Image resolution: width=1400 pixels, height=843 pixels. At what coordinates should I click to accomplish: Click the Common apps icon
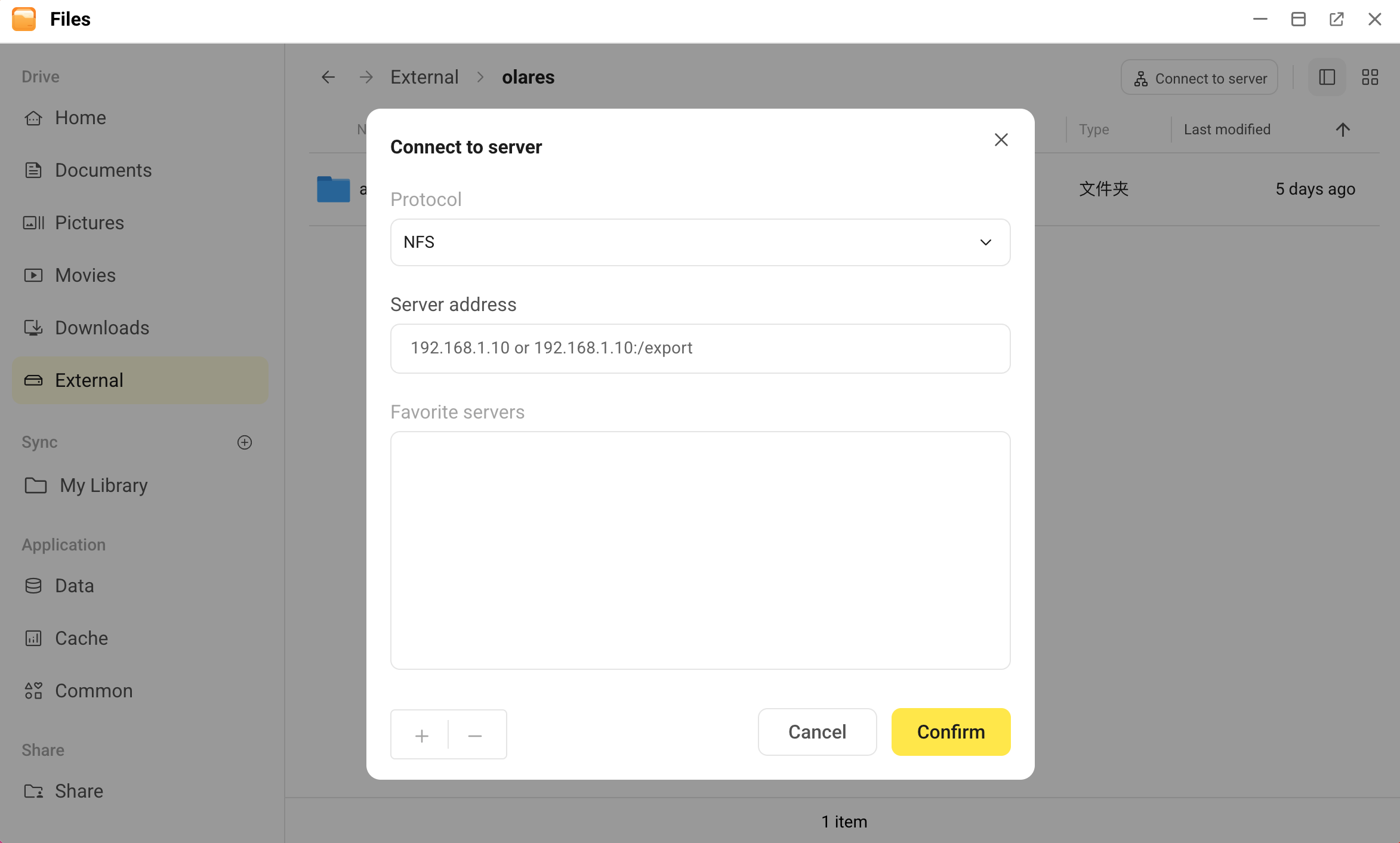coord(33,691)
